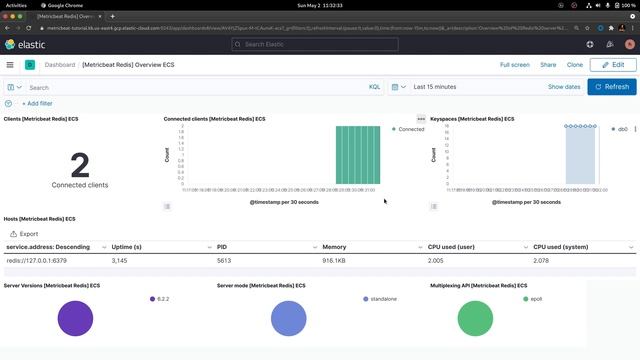640x360 pixels.
Task: Click the green Multiplexing API pie
Action: coord(475,318)
